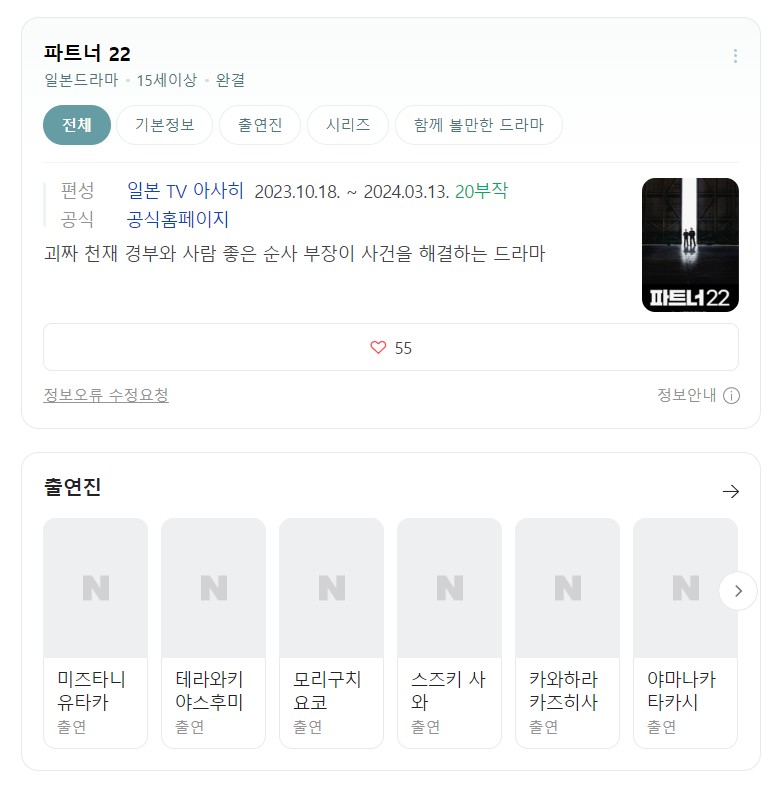Open 스즈키 사와 cast card
This screenshot has width=772, height=791.
449,632
